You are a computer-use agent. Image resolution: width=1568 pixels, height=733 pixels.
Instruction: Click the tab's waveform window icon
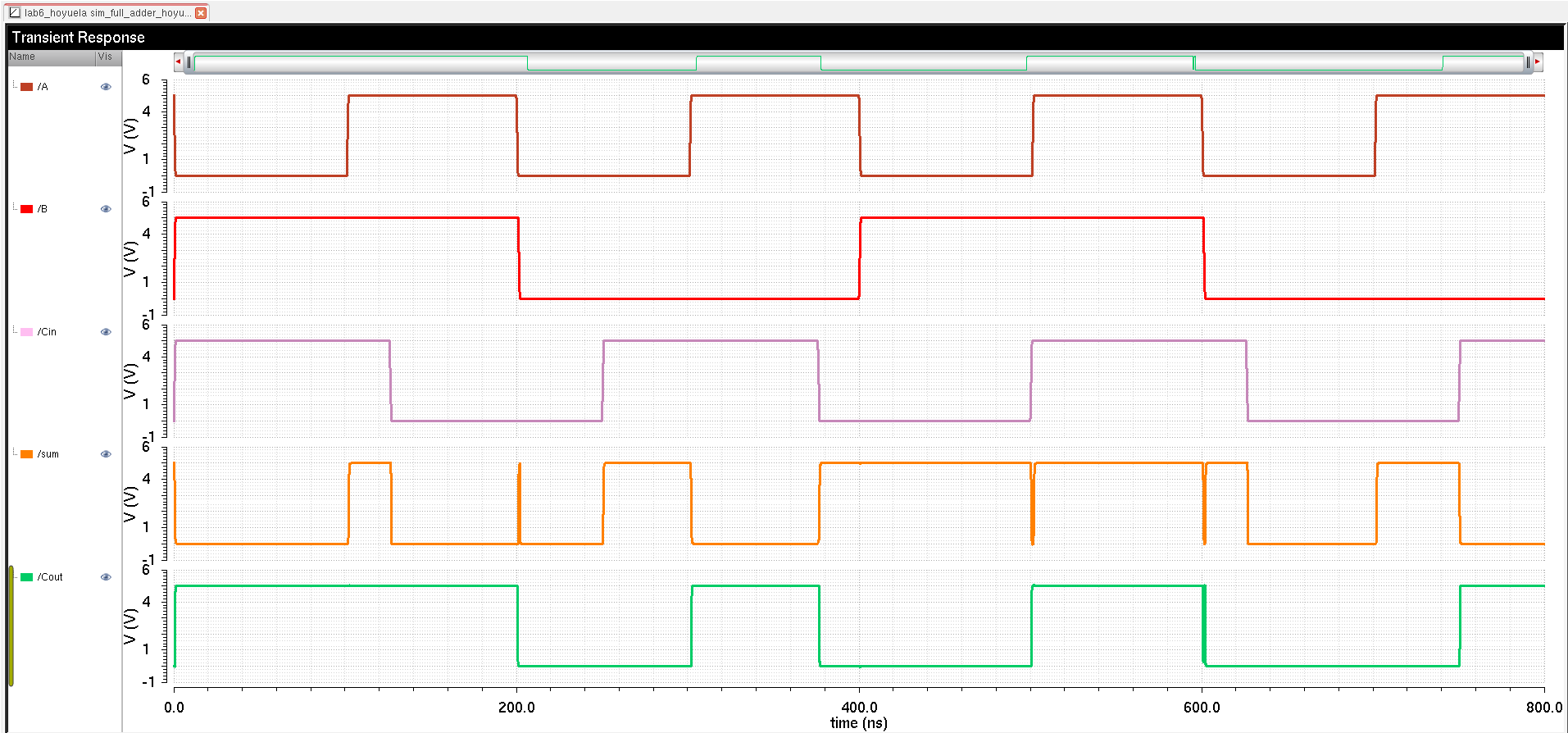click(x=15, y=13)
